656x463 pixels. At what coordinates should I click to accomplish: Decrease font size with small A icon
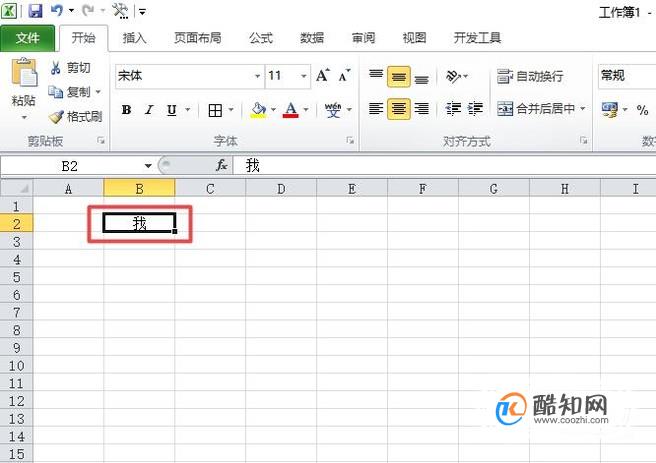click(345, 76)
